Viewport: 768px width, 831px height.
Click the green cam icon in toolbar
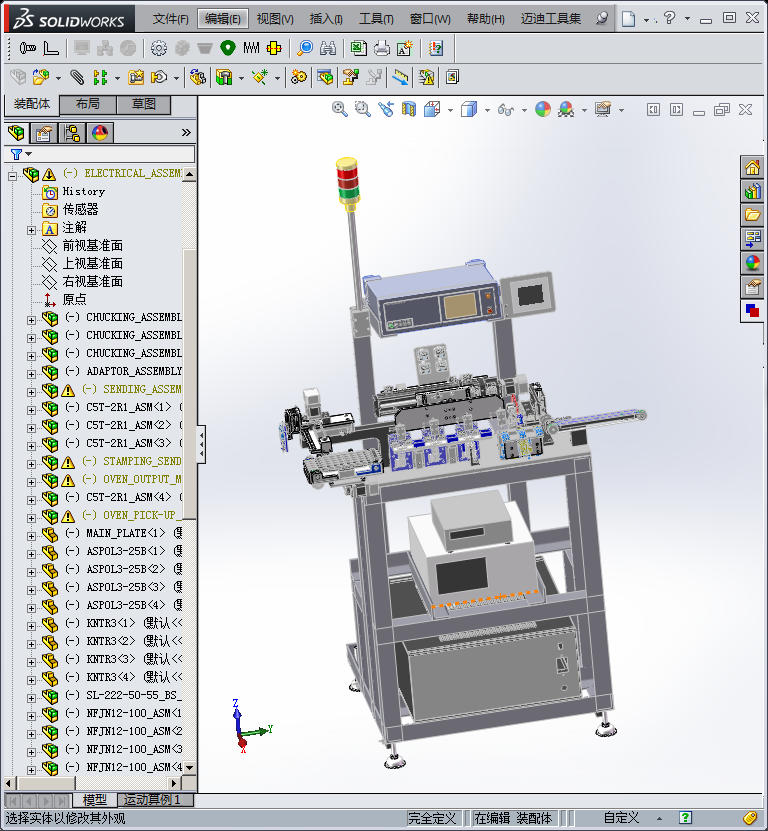(228, 48)
